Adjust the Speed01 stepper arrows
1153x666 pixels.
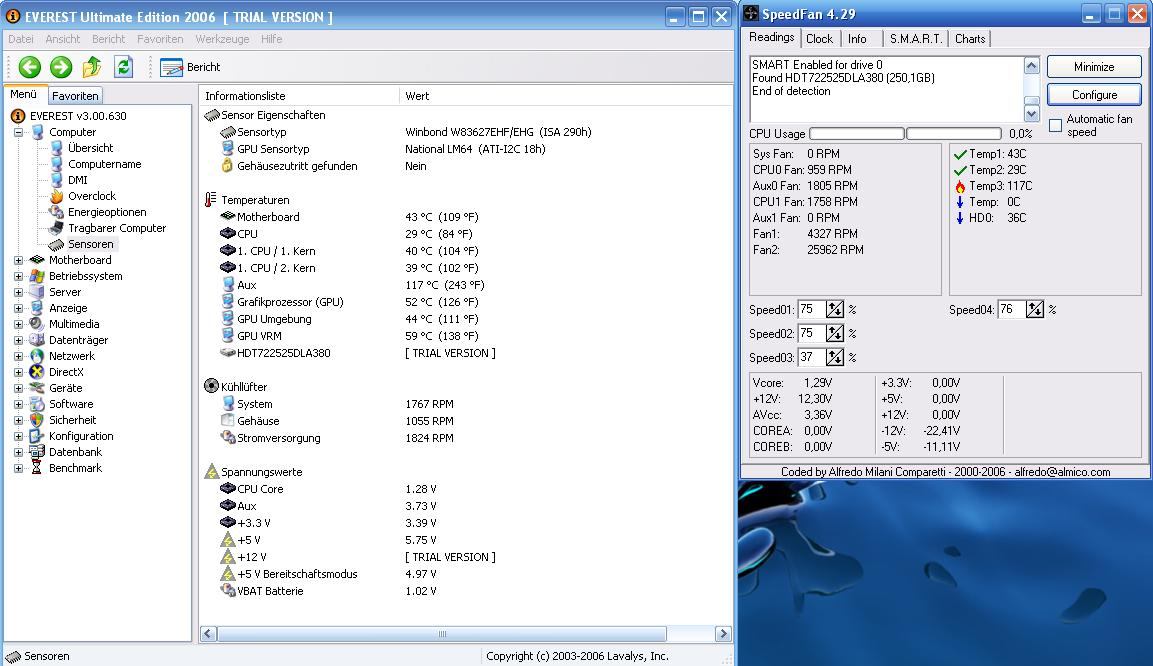coord(835,309)
